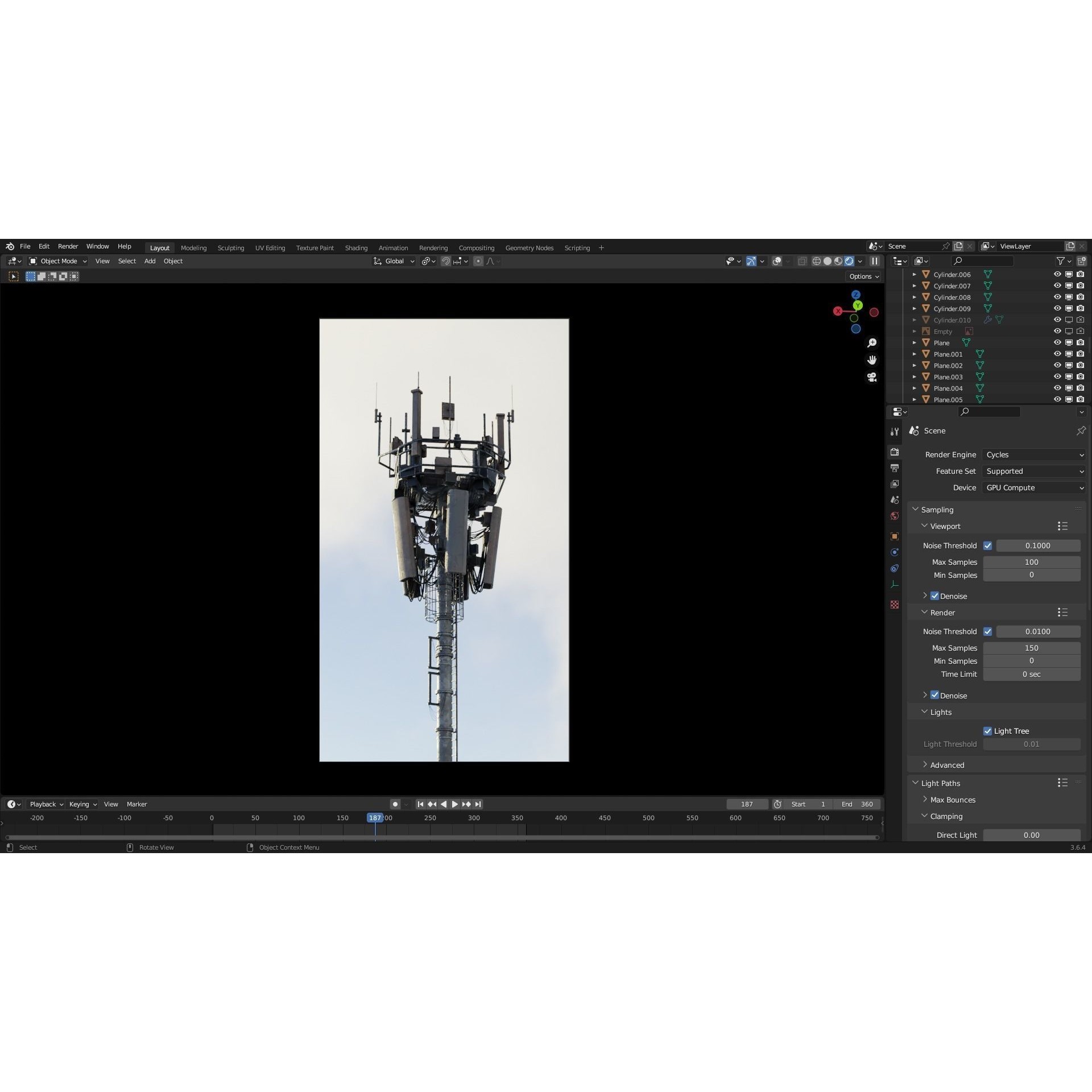1092x1092 pixels.
Task: Edit the Max Samples value of 150
Action: tap(1031, 648)
